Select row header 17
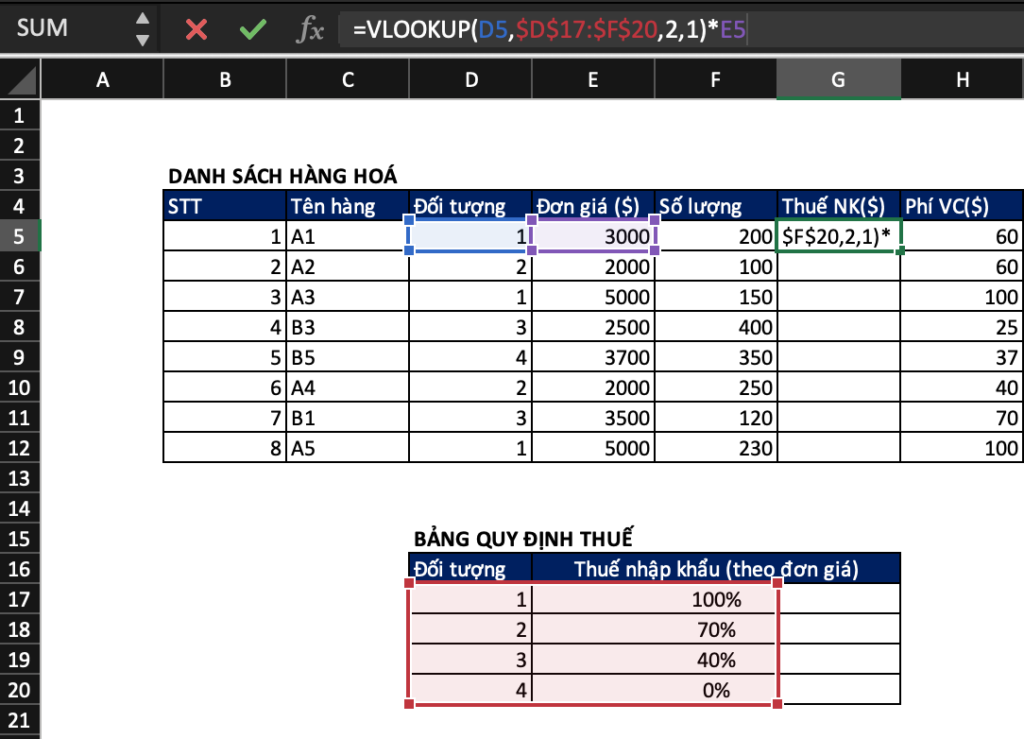 point(18,597)
